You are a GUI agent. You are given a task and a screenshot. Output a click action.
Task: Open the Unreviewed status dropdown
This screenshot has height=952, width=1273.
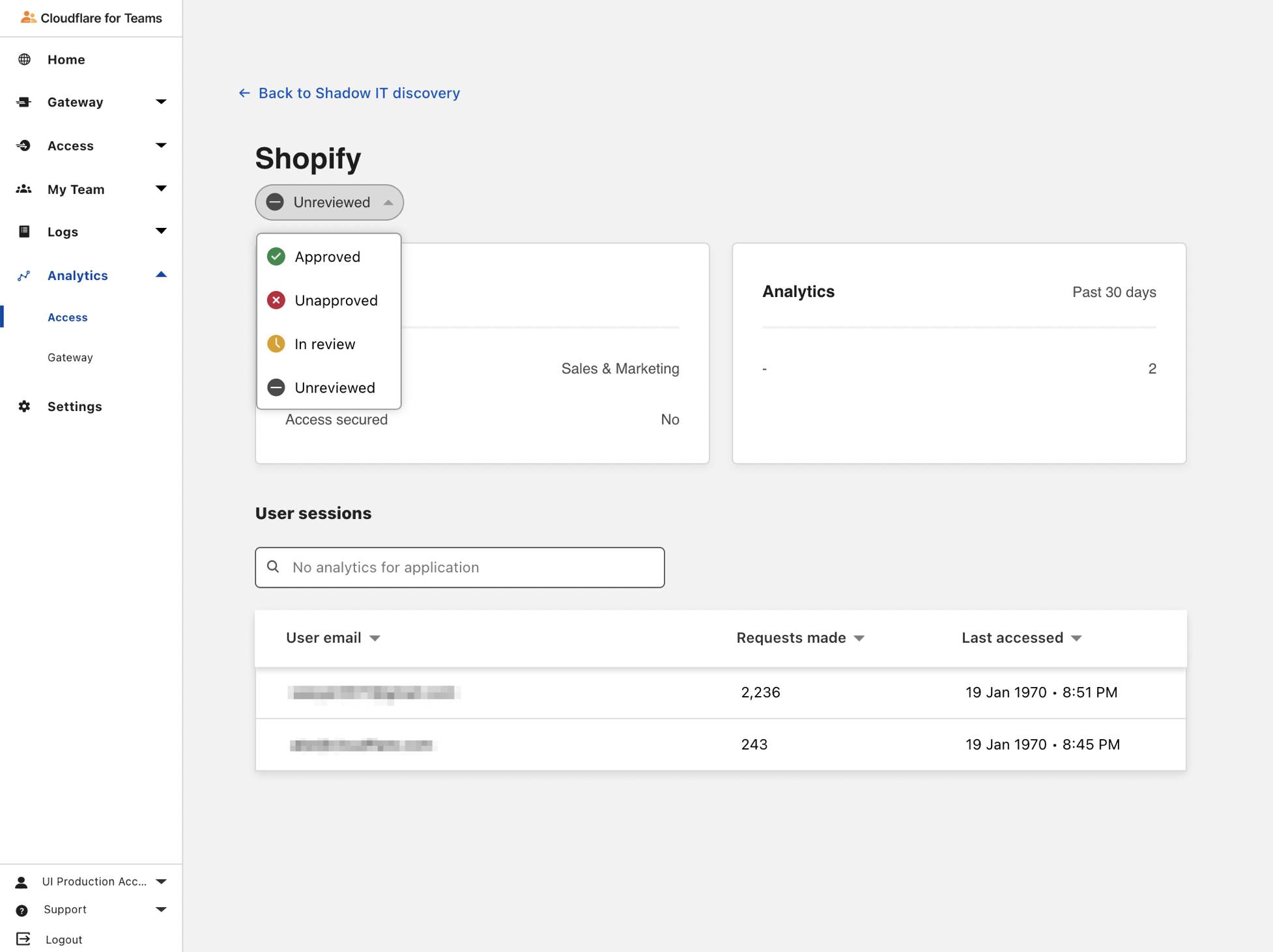point(328,202)
